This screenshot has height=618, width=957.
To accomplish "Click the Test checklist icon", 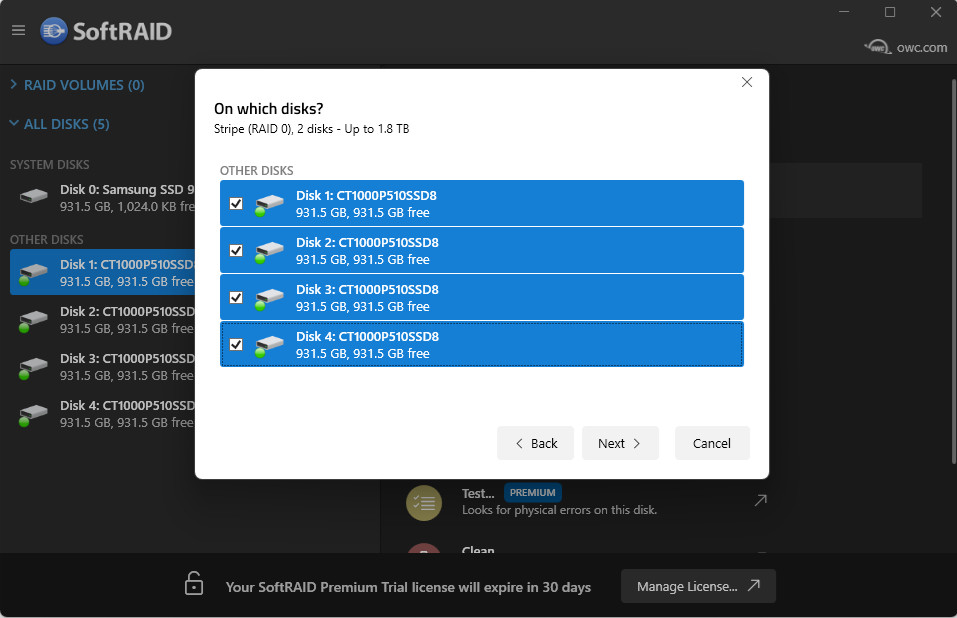I will click(424, 503).
